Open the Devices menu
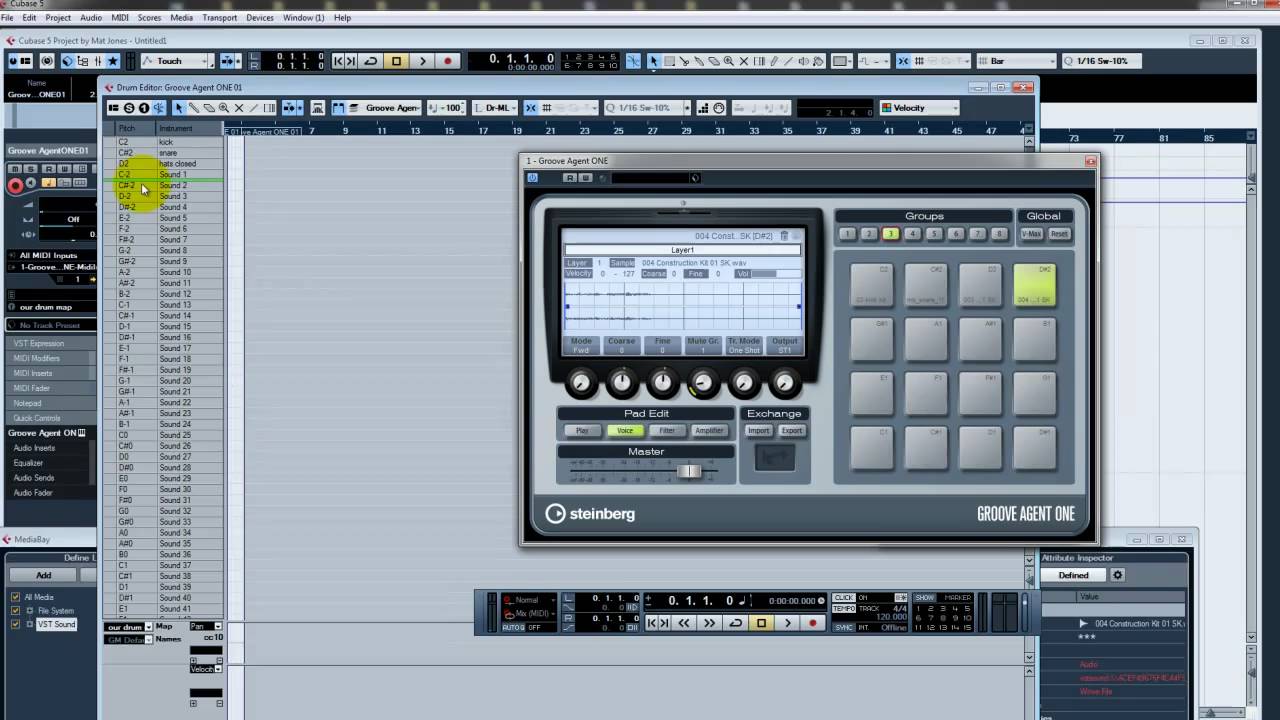 [260, 18]
